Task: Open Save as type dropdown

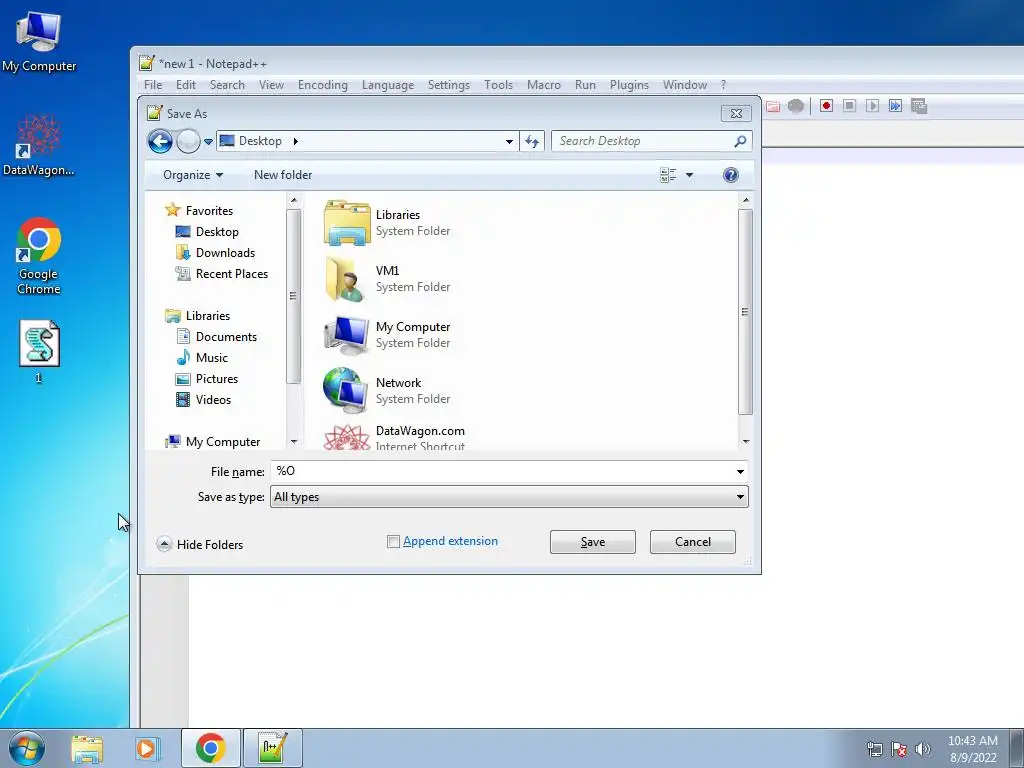Action: point(509,497)
